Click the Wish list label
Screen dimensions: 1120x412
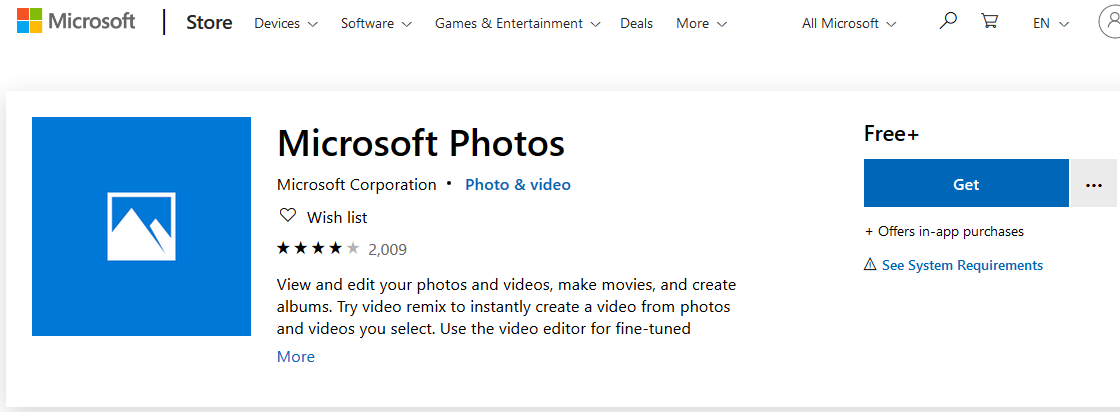click(337, 217)
